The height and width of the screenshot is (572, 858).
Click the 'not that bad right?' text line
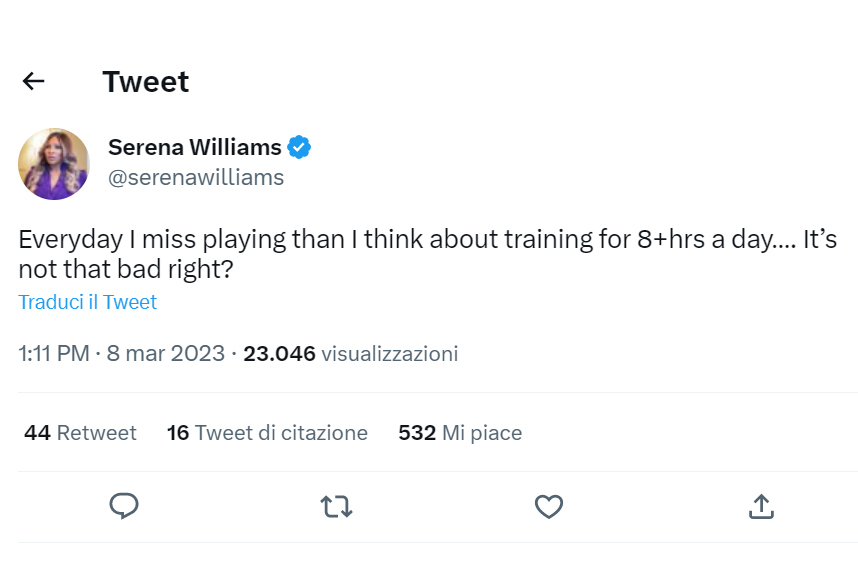pyautogui.click(x=126, y=271)
